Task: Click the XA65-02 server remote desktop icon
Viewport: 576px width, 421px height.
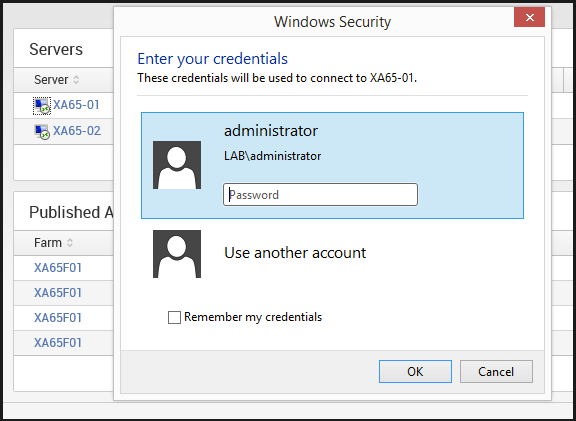Action: pos(42,132)
